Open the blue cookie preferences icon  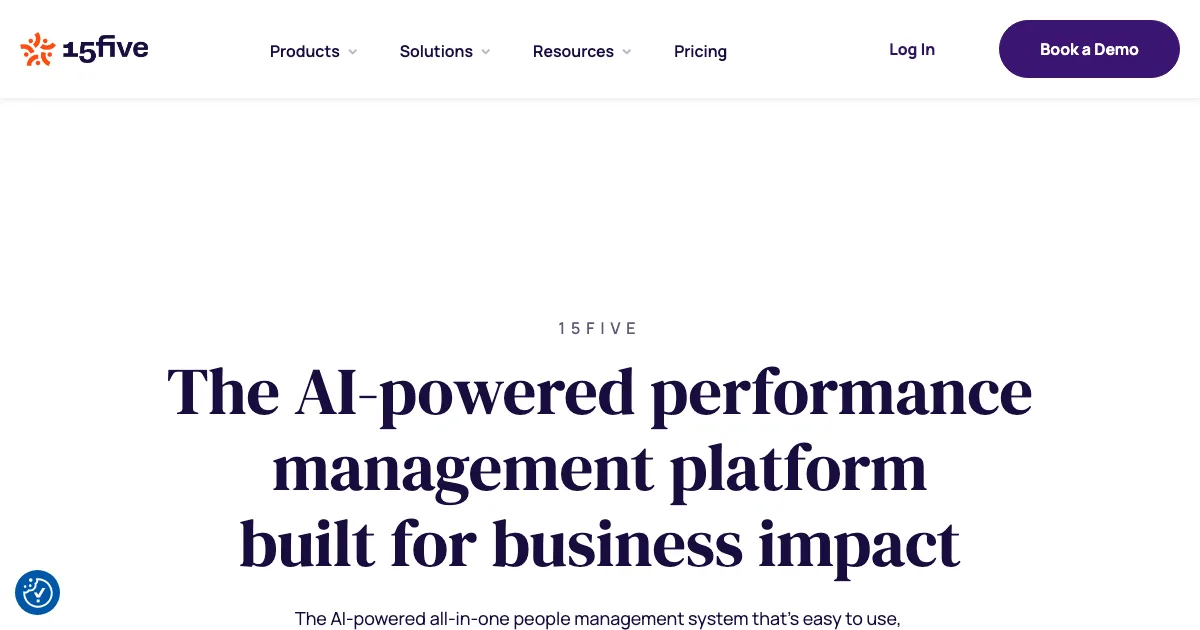[38, 592]
